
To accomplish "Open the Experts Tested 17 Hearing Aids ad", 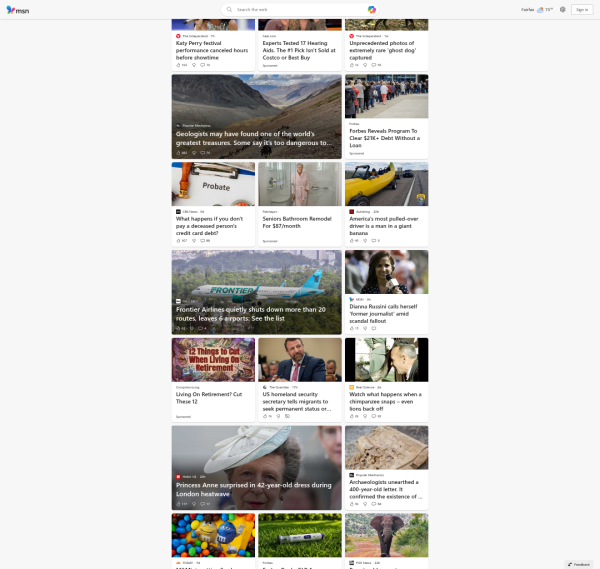I will coord(299,50).
